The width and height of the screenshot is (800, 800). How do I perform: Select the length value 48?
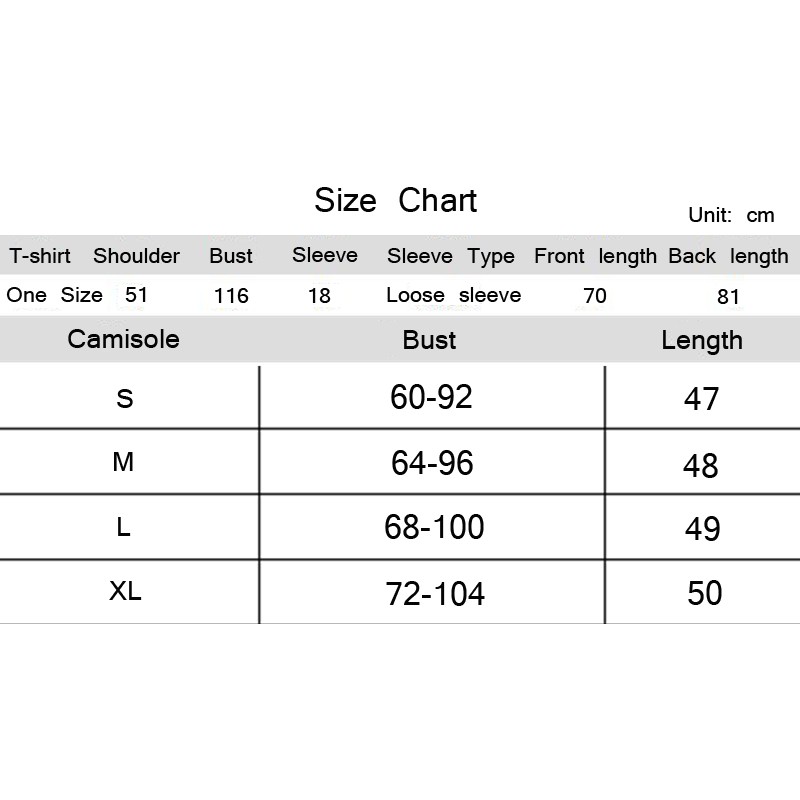pyautogui.click(x=701, y=466)
